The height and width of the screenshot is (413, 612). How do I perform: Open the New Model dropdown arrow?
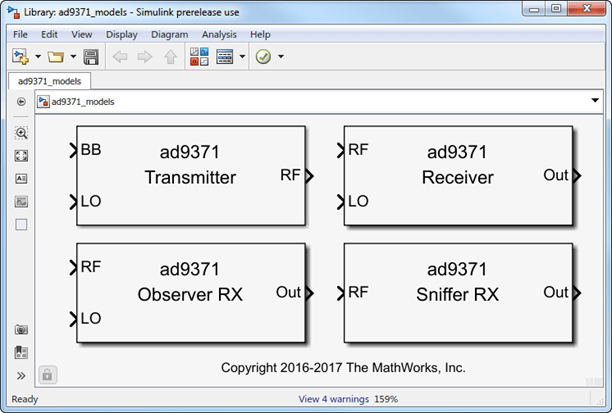38,57
